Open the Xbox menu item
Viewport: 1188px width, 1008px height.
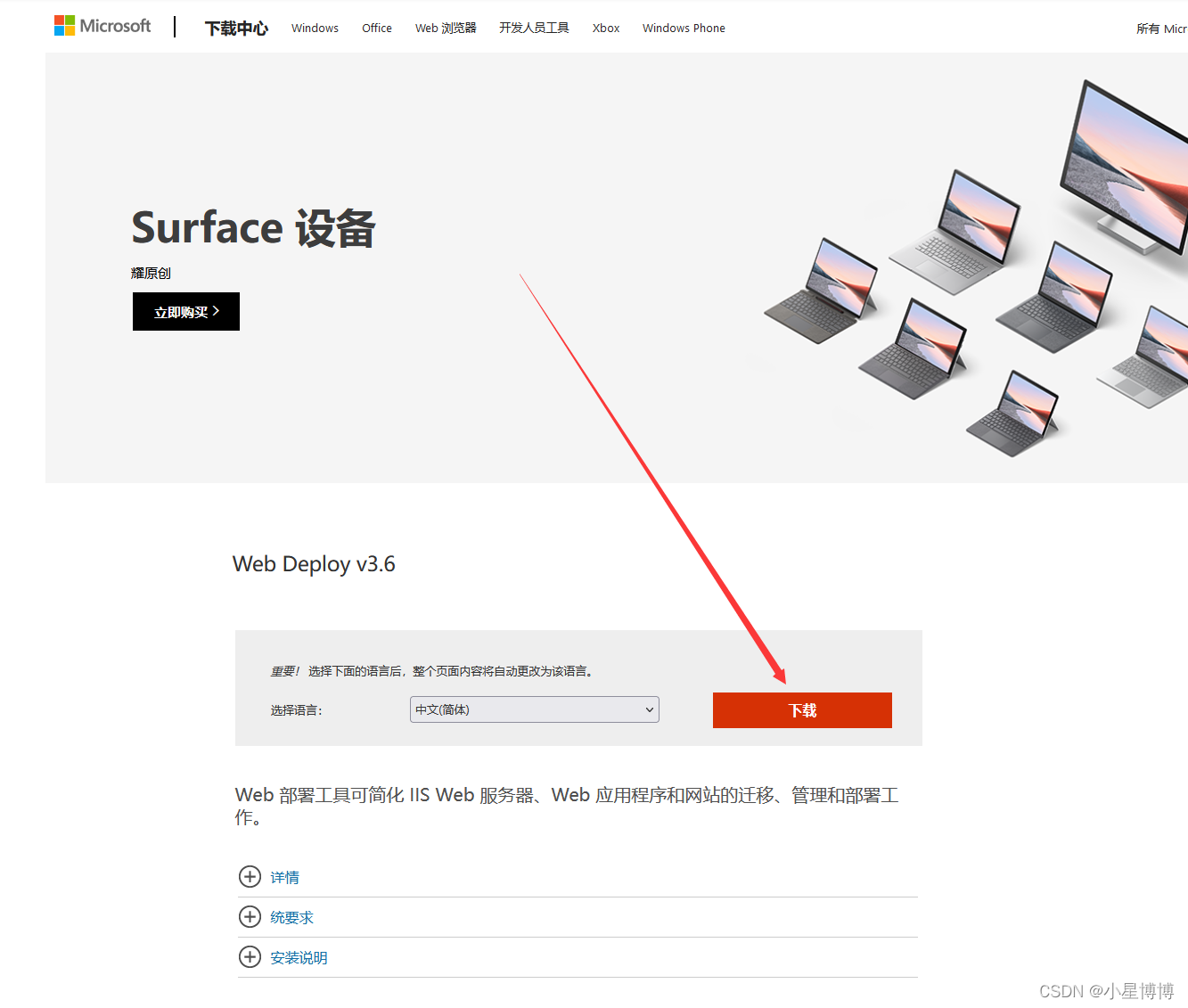click(x=606, y=29)
